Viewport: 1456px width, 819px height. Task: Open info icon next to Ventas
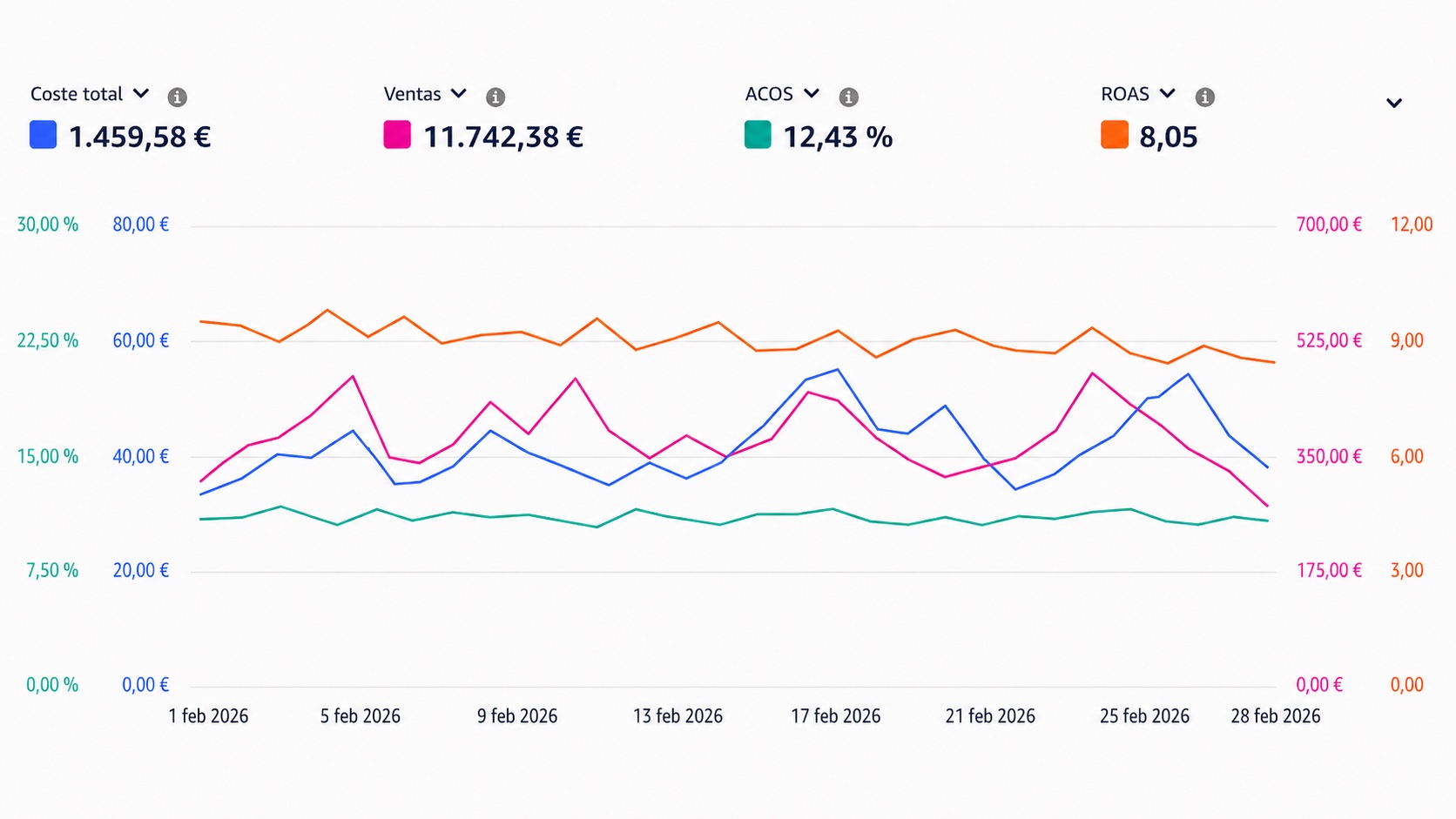pyautogui.click(x=495, y=97)
